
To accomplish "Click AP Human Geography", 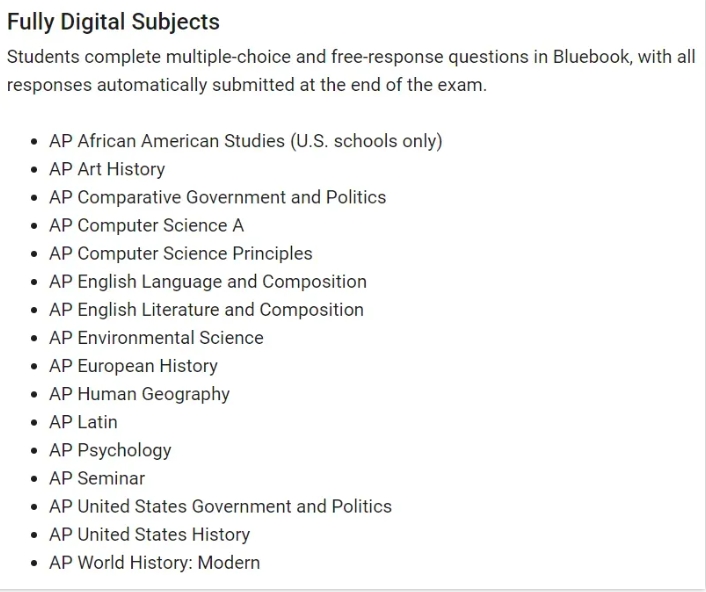I will click(x=139, y=394).
